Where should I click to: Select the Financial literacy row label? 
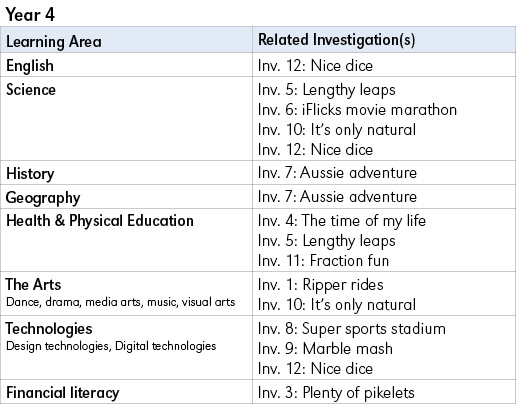click(62, 393)
